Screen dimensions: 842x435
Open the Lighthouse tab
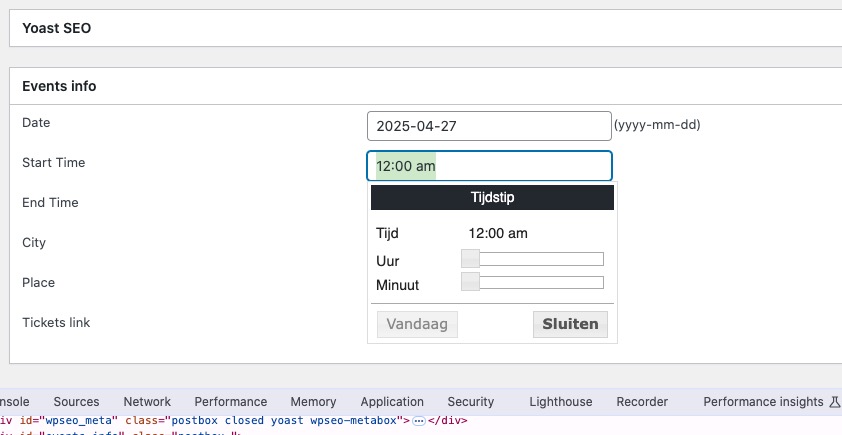pos(560,402)
